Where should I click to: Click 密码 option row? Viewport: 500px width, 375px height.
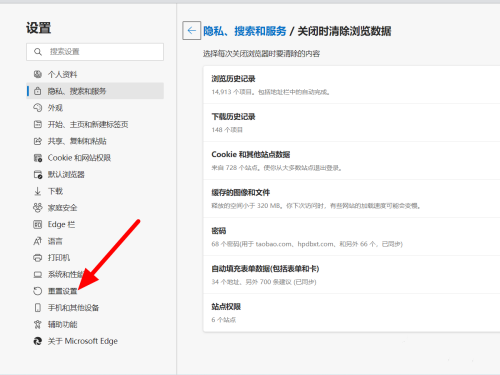pyautogui.click(x=352, y=237)
